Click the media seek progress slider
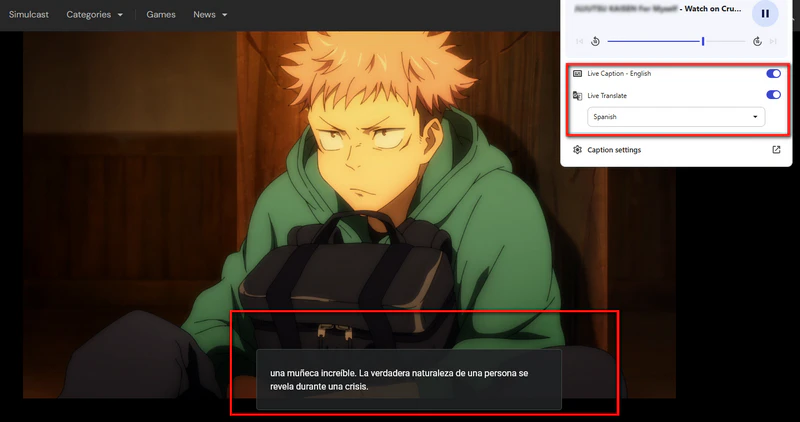 [676, 41]
